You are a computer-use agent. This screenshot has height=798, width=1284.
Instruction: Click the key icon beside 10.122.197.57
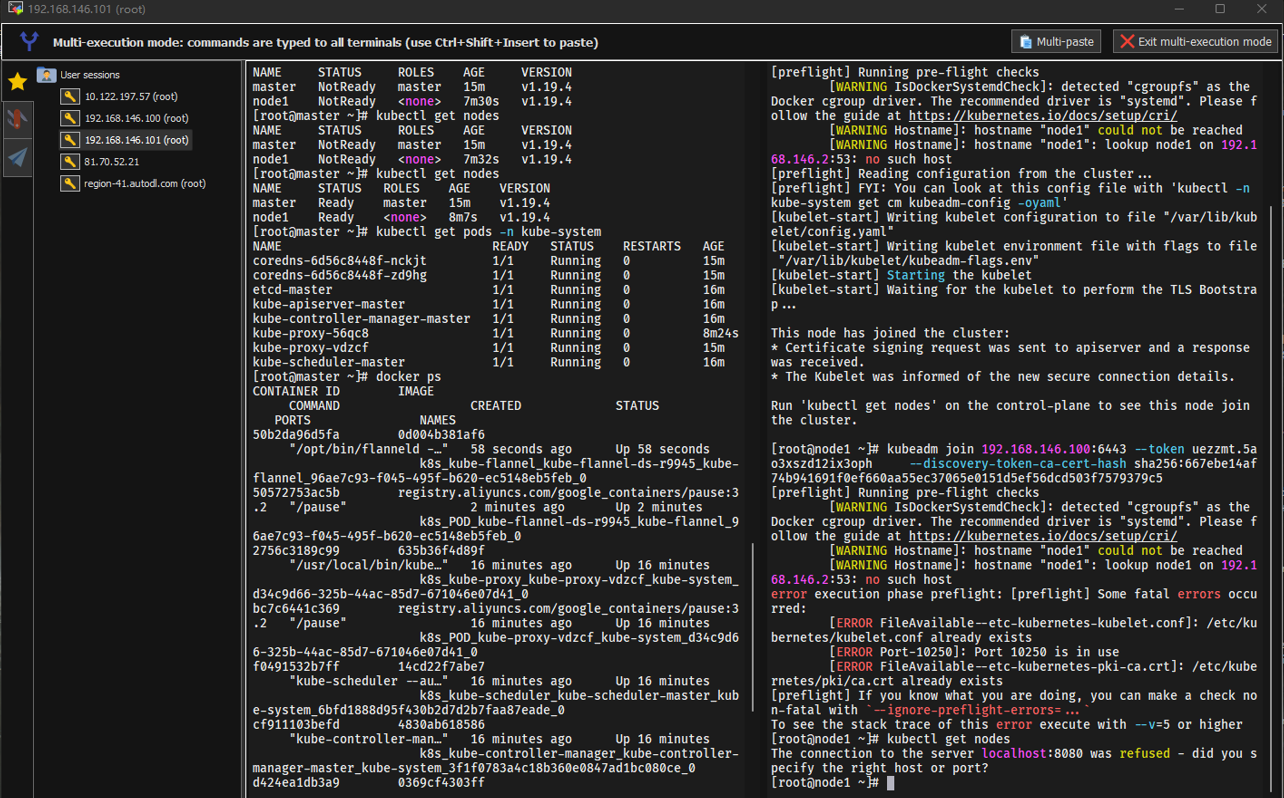(69, 97)
